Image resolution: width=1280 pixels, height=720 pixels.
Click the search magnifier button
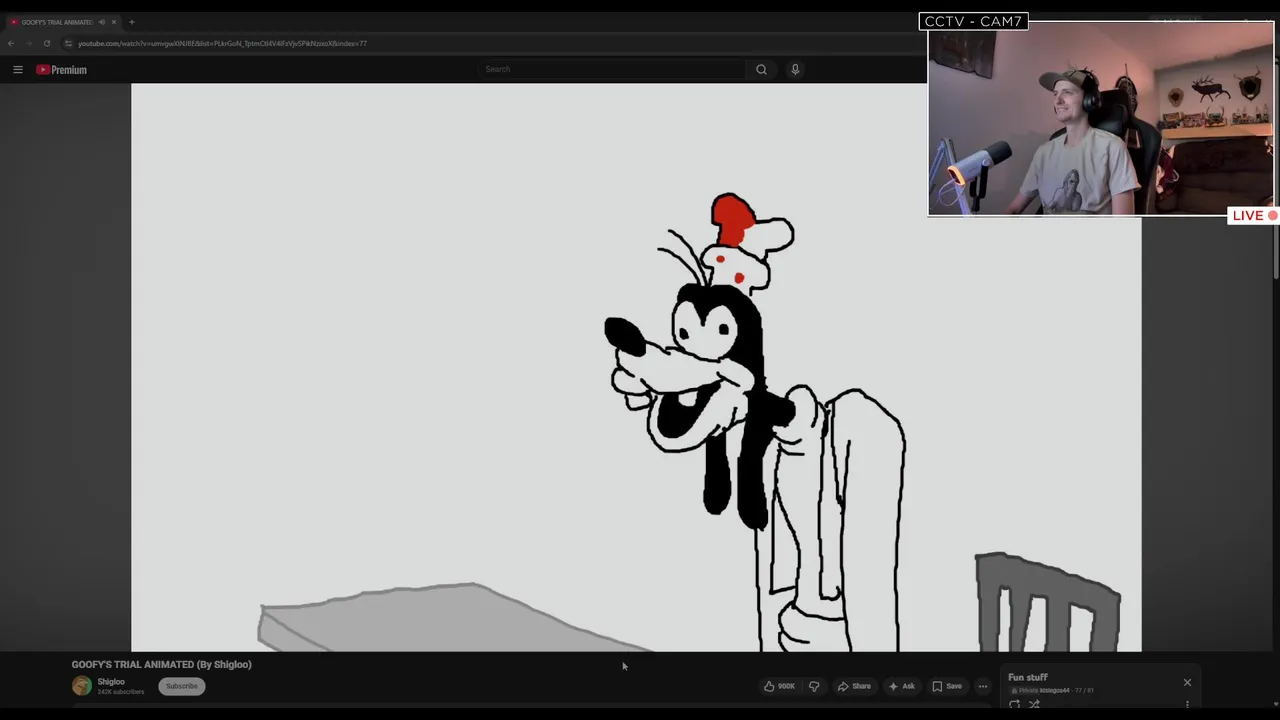point(761,69)
